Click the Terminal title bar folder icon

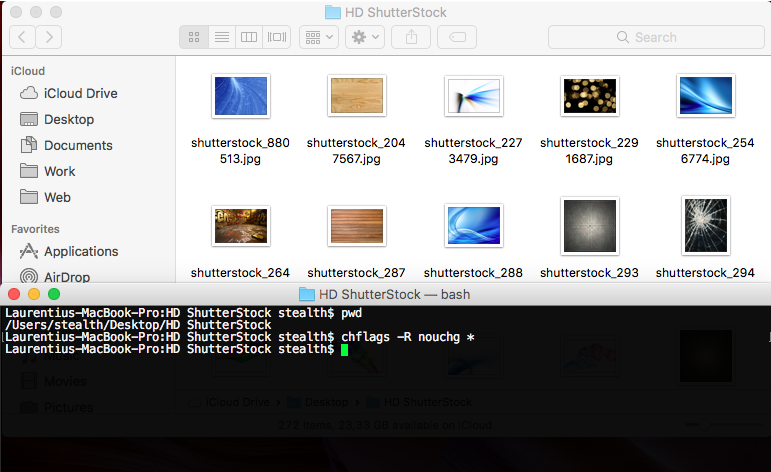point(307,295)
